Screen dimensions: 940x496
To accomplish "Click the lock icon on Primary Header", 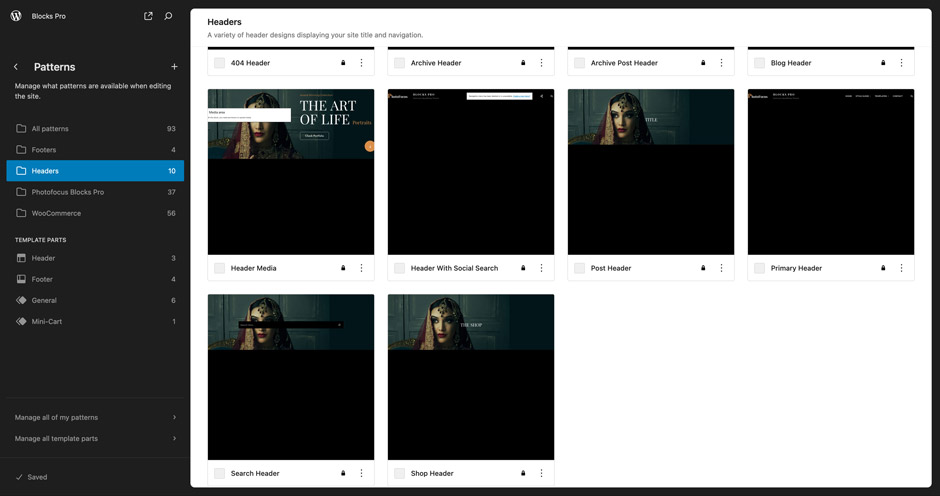I will (x=883, y=268).
